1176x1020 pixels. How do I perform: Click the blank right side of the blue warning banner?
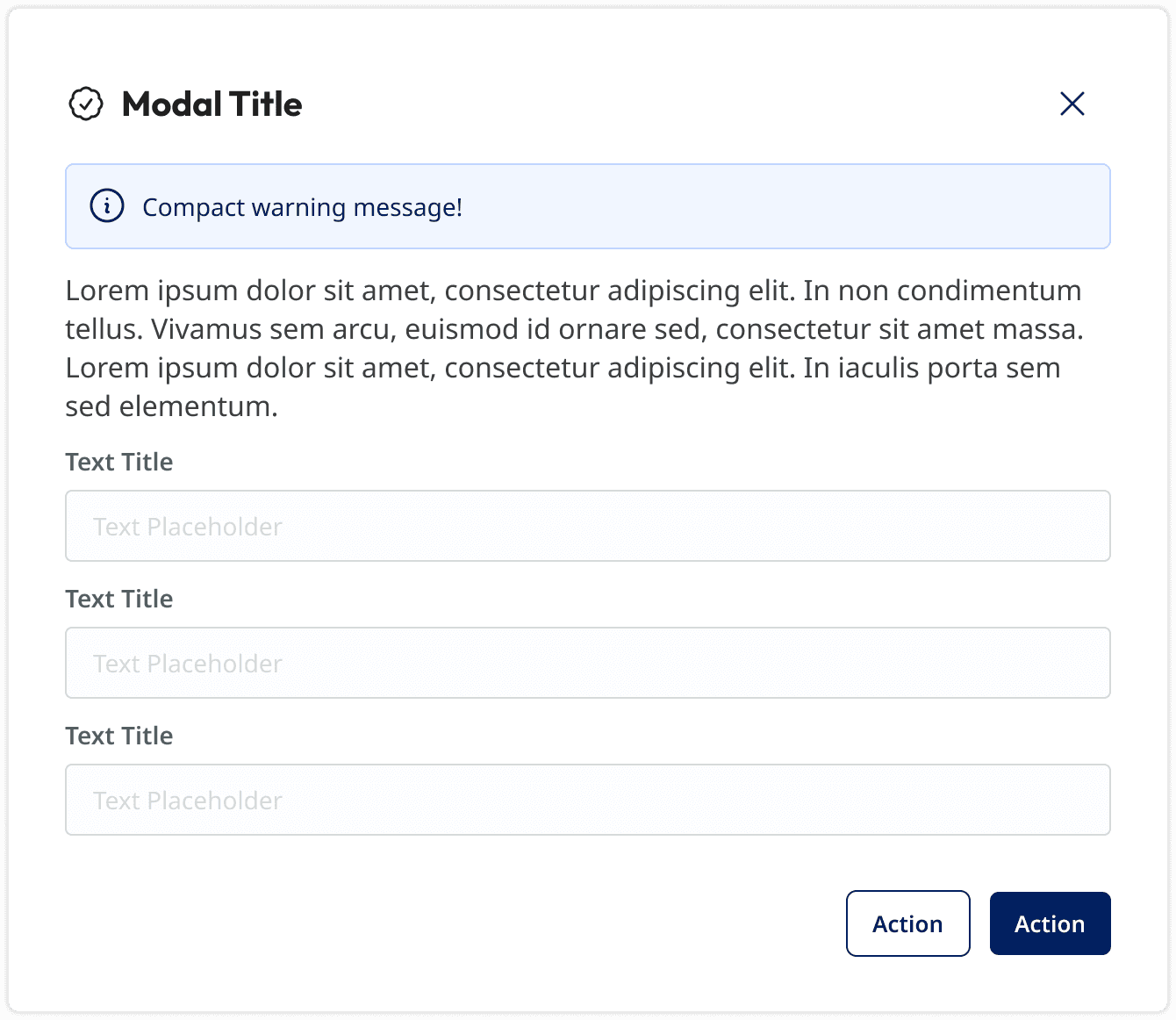tap(790, 206)
